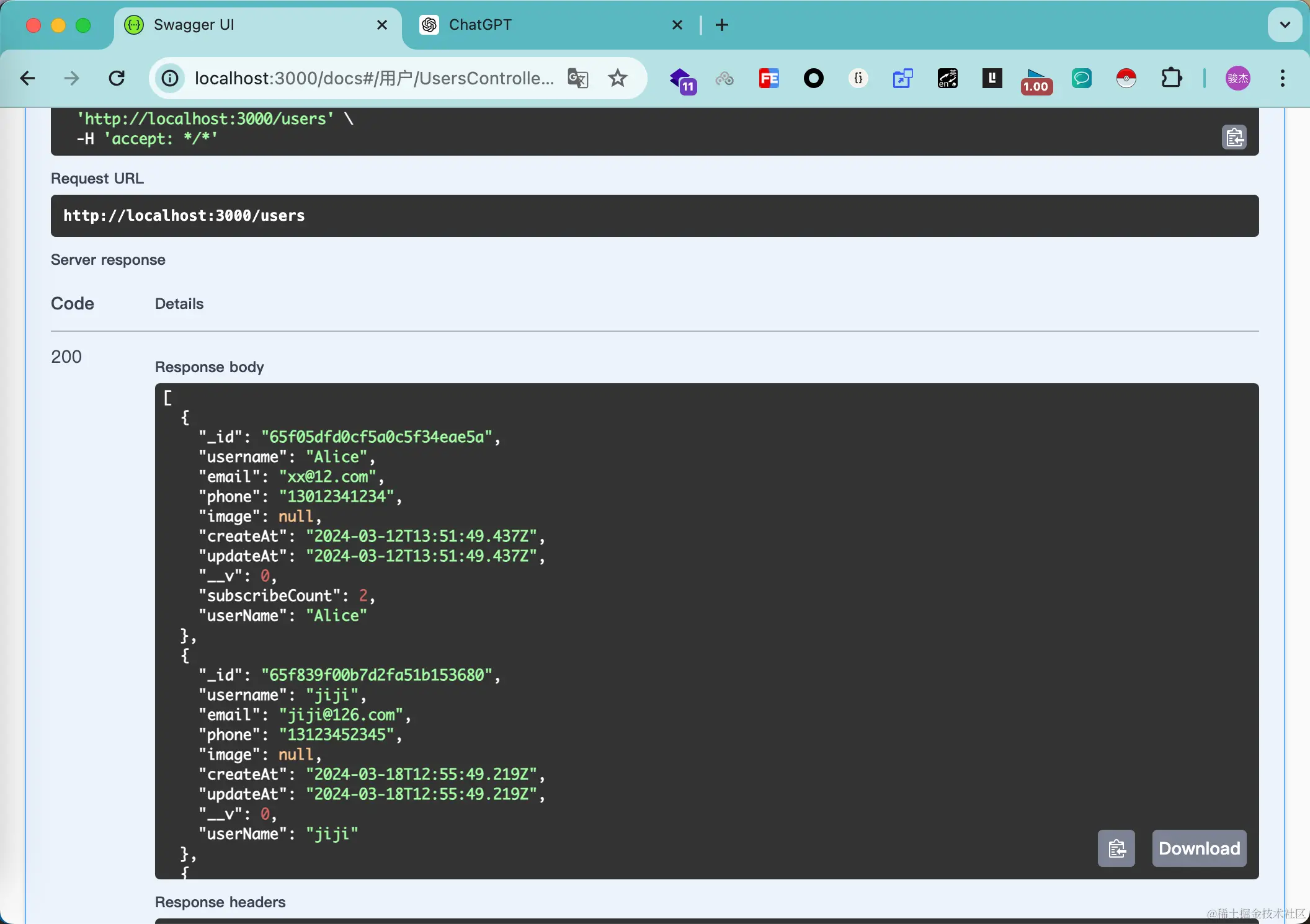This screenshot has height=924, width=1310.
Task: Copy the curl command to clipboard
Action: (1234, 137)
